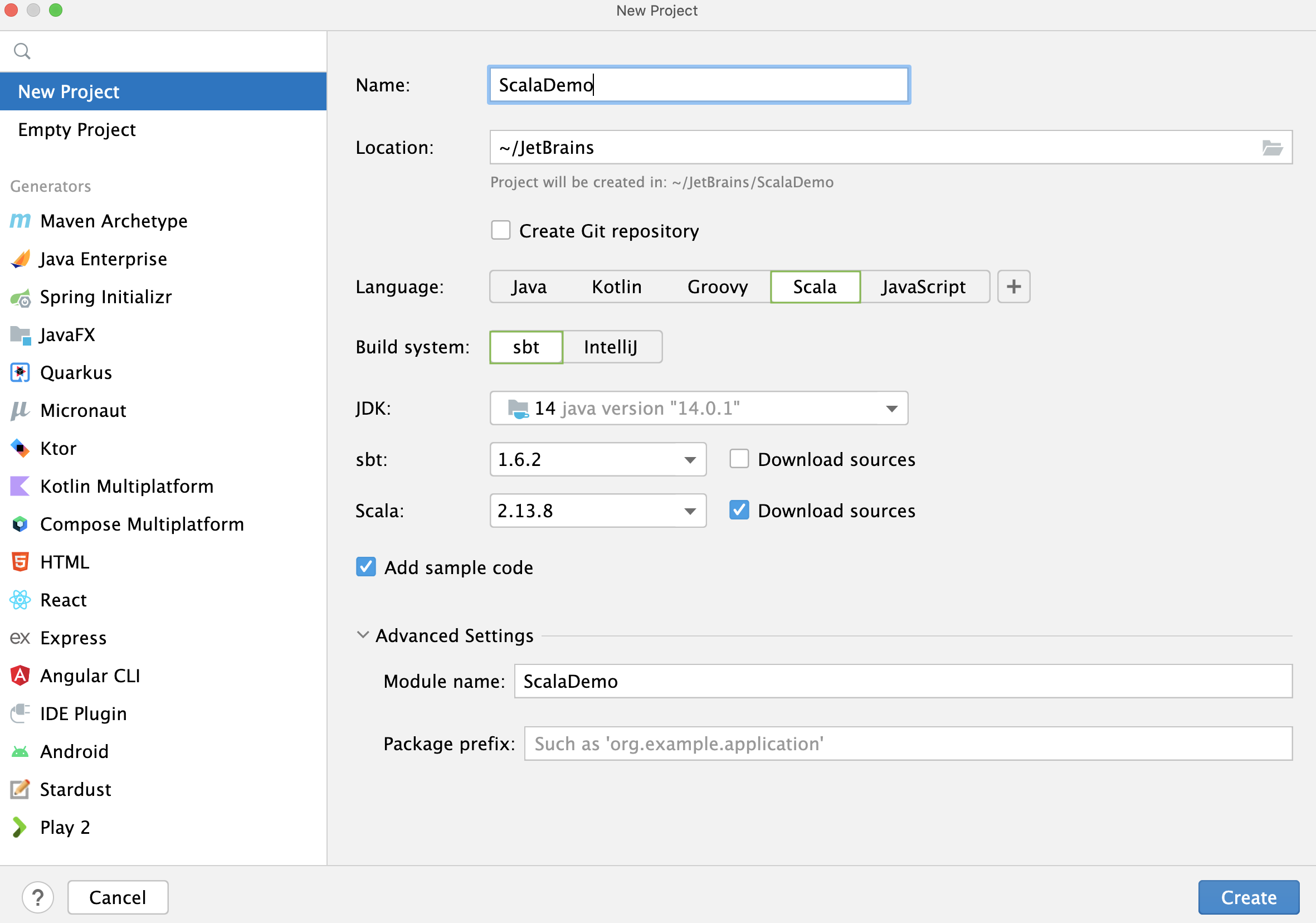Click the Compose Multiplatform generator icon
This screenshot has width=1316, height=923.
coord(20,523)
